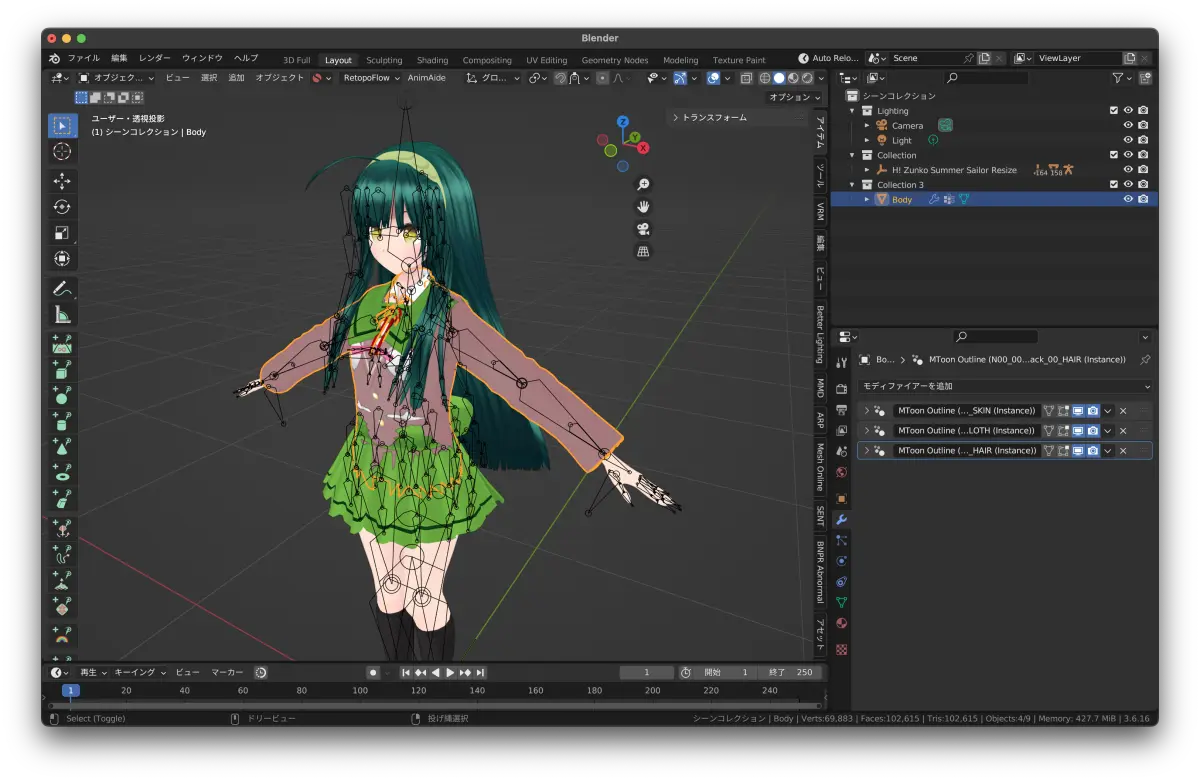
Task: Uncheck Lighting collection exclude checkbox
Action: [1114, 111]
